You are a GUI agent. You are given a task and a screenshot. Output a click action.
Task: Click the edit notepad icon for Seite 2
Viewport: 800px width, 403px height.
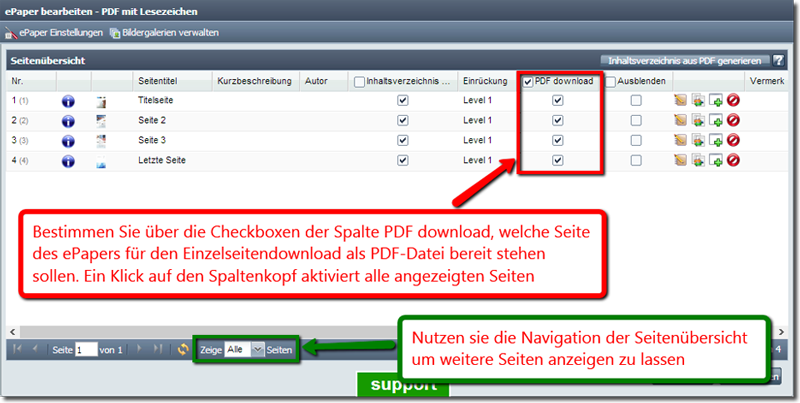coord(680,120)
